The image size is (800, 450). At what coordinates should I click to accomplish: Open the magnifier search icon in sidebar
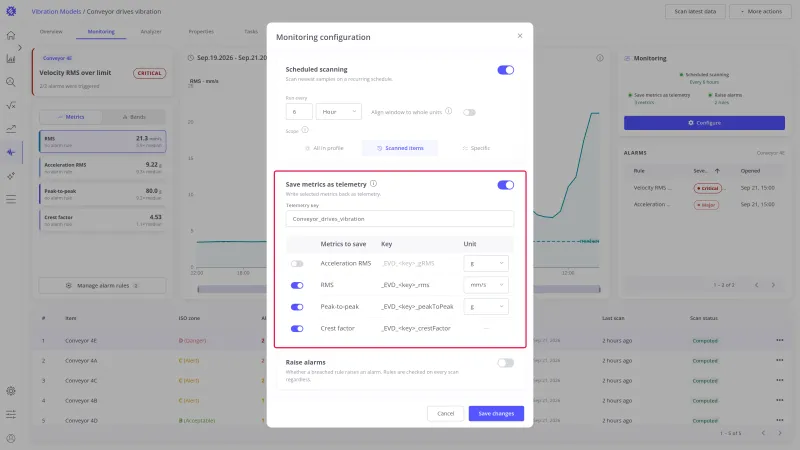(11, 82)
